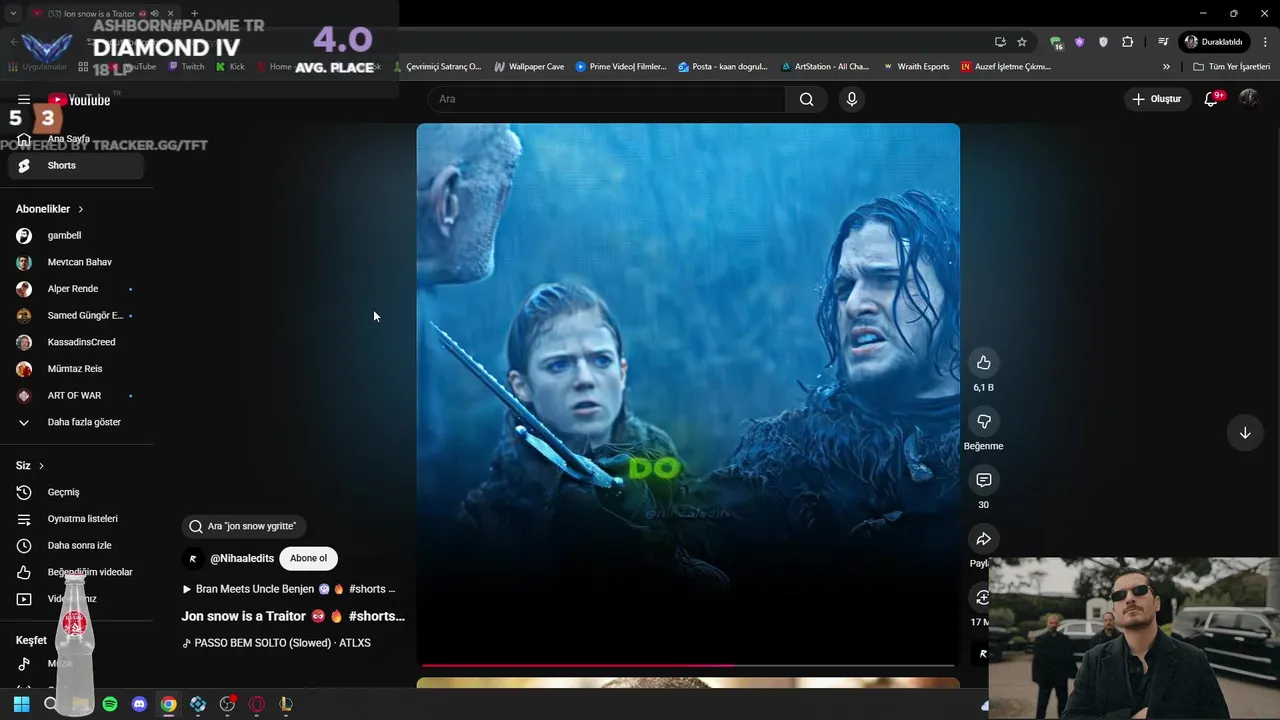Open the Mümtaz Reis subscription channel

(76, 369)
